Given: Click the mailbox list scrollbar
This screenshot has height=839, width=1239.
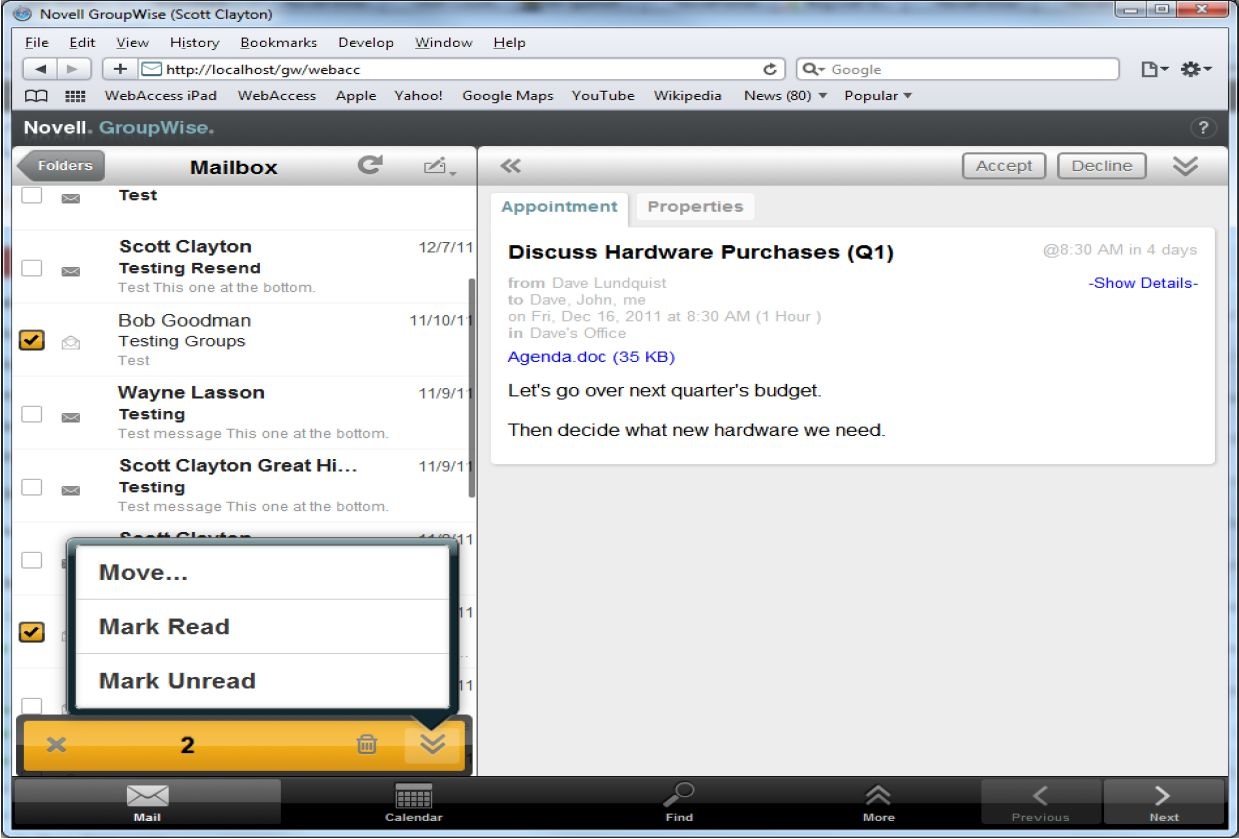Looking at the screenshot, I should 472,388.
